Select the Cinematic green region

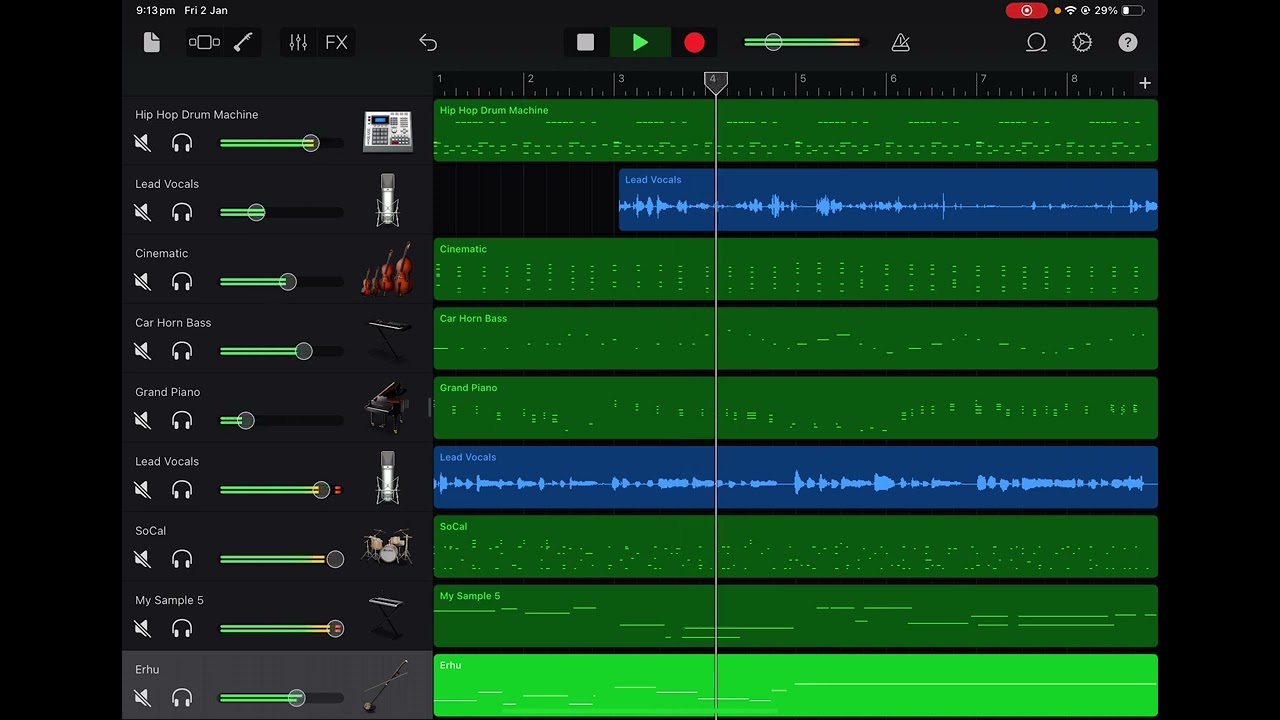(x=796, y=269)
